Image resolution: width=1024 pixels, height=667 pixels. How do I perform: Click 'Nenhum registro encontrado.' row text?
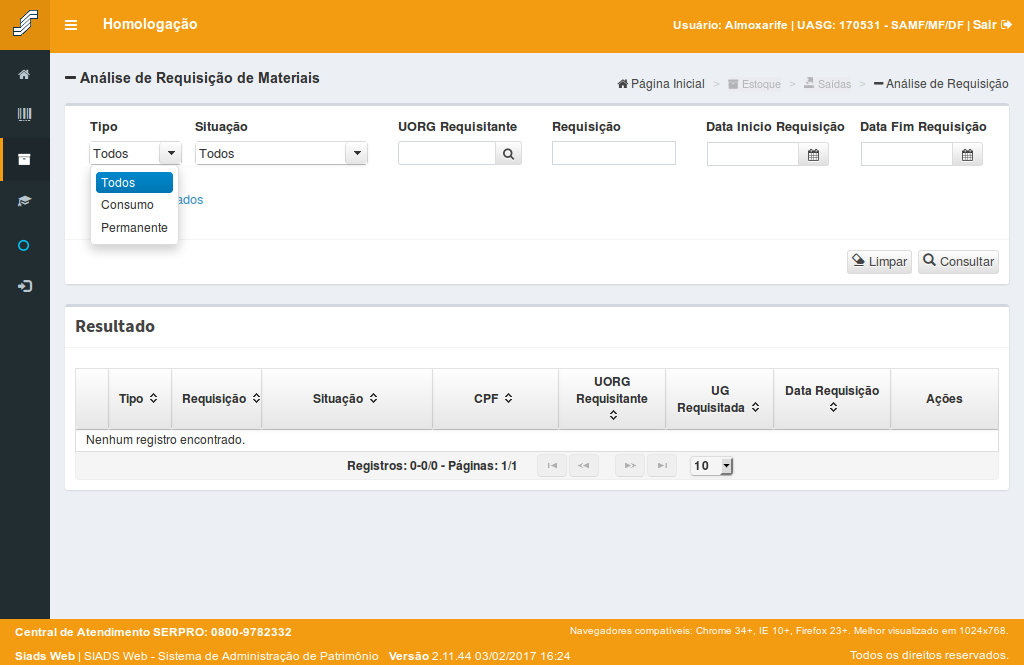click(x=165, y=440)
